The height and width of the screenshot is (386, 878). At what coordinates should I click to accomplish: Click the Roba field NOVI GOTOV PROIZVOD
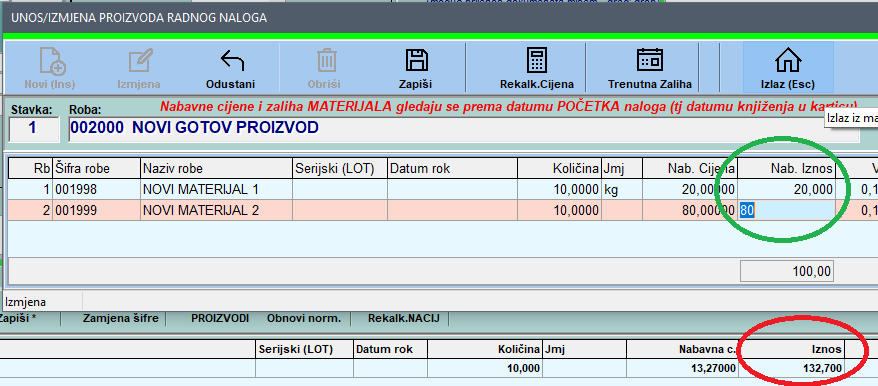pos(464,129)
